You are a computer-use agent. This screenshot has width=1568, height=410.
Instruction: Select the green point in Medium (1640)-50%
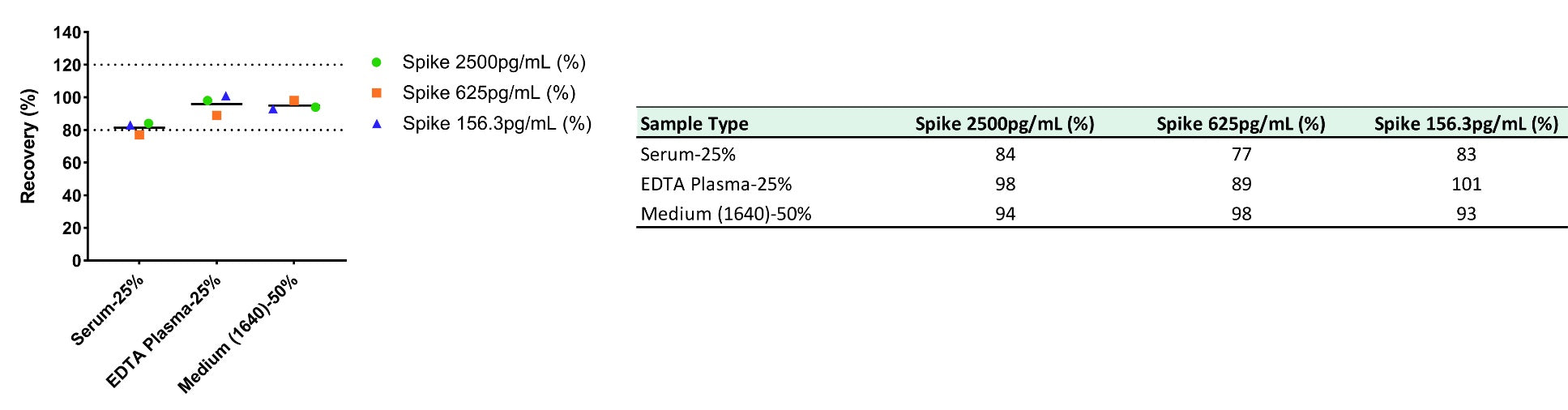coord(315,107)
